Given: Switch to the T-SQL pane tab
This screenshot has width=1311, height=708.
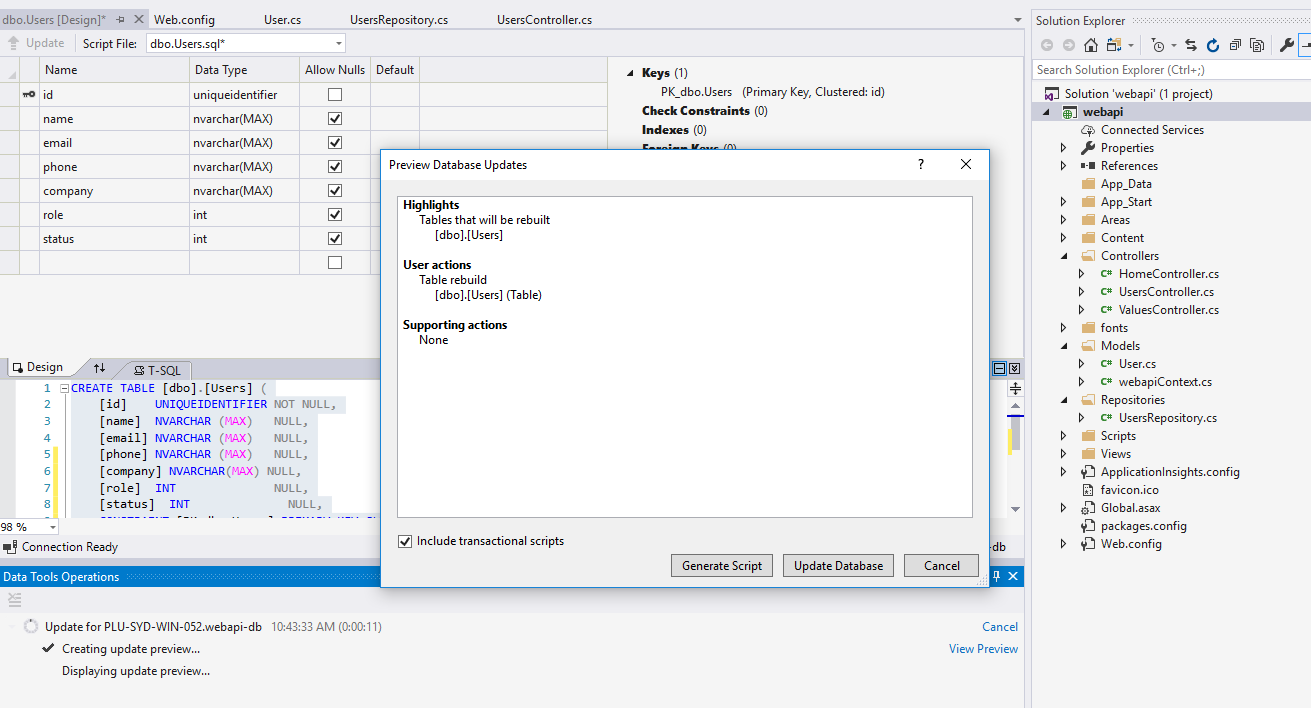Looking at the screenshot, I should [157, 370].
